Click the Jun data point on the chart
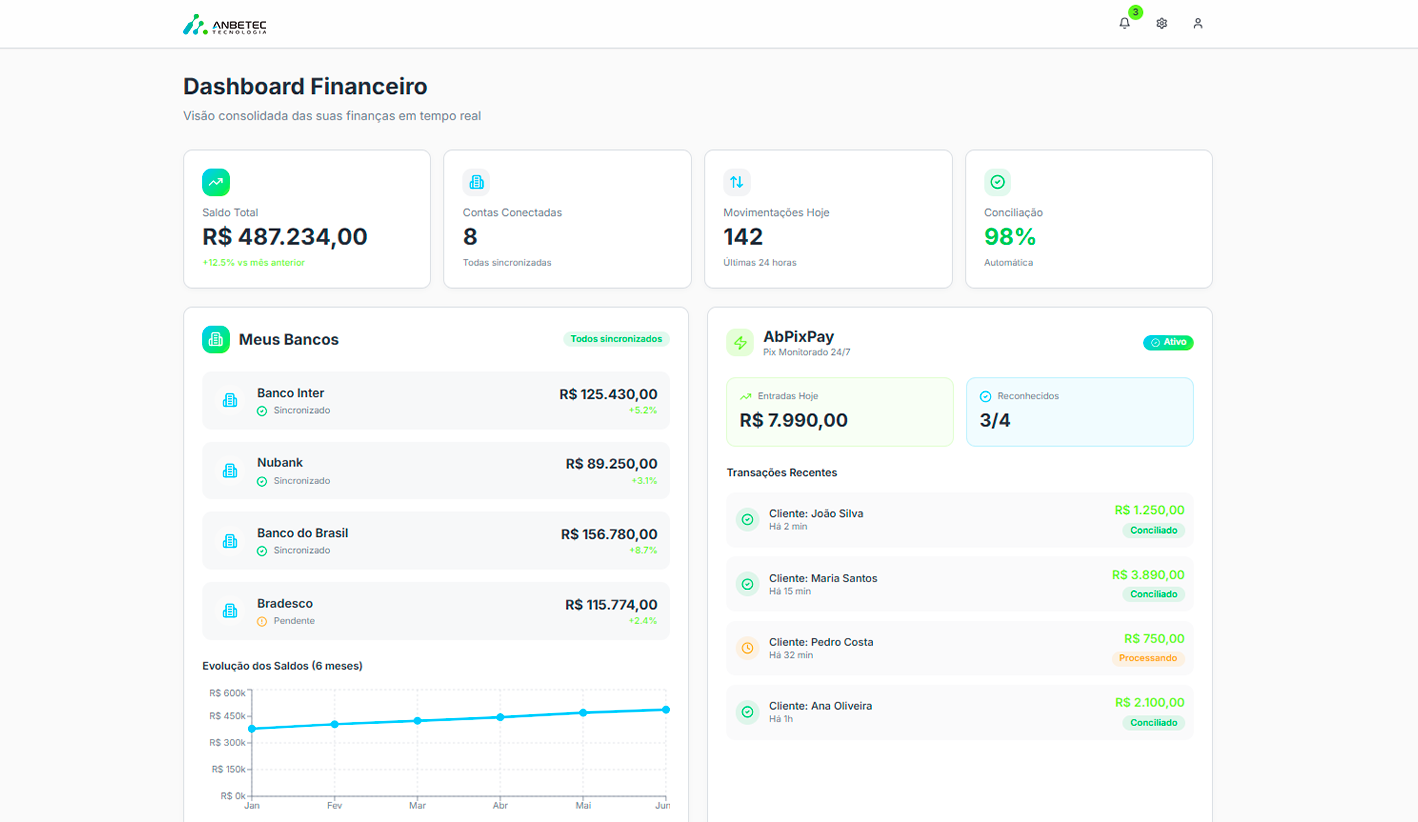The height and width of the screenshot is (822, 1418). click(665, 709)
